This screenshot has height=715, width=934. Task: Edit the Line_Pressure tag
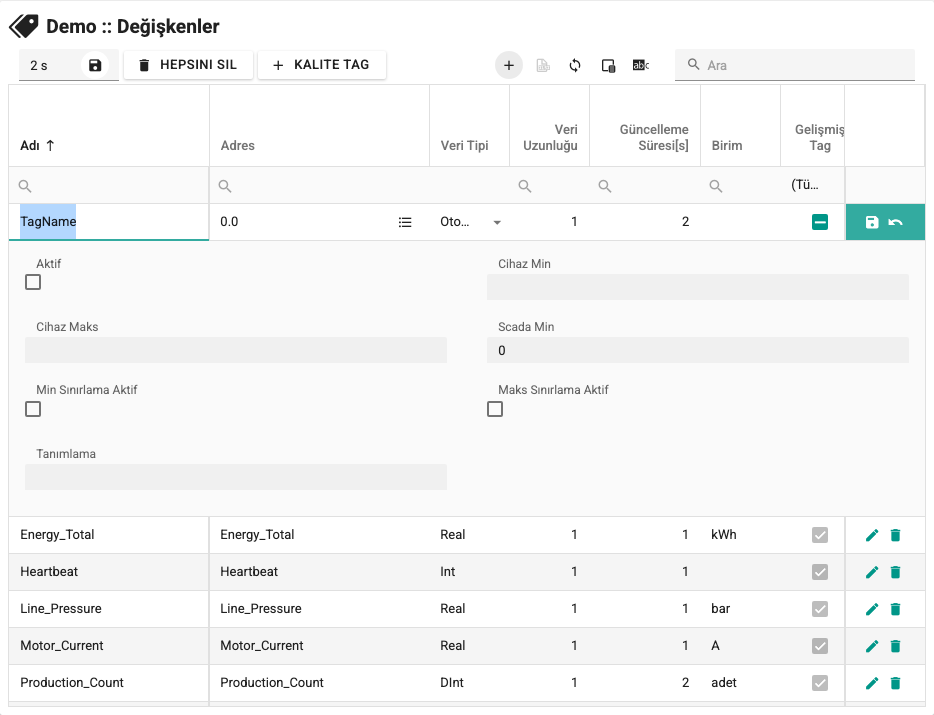(x=871, y=609)
